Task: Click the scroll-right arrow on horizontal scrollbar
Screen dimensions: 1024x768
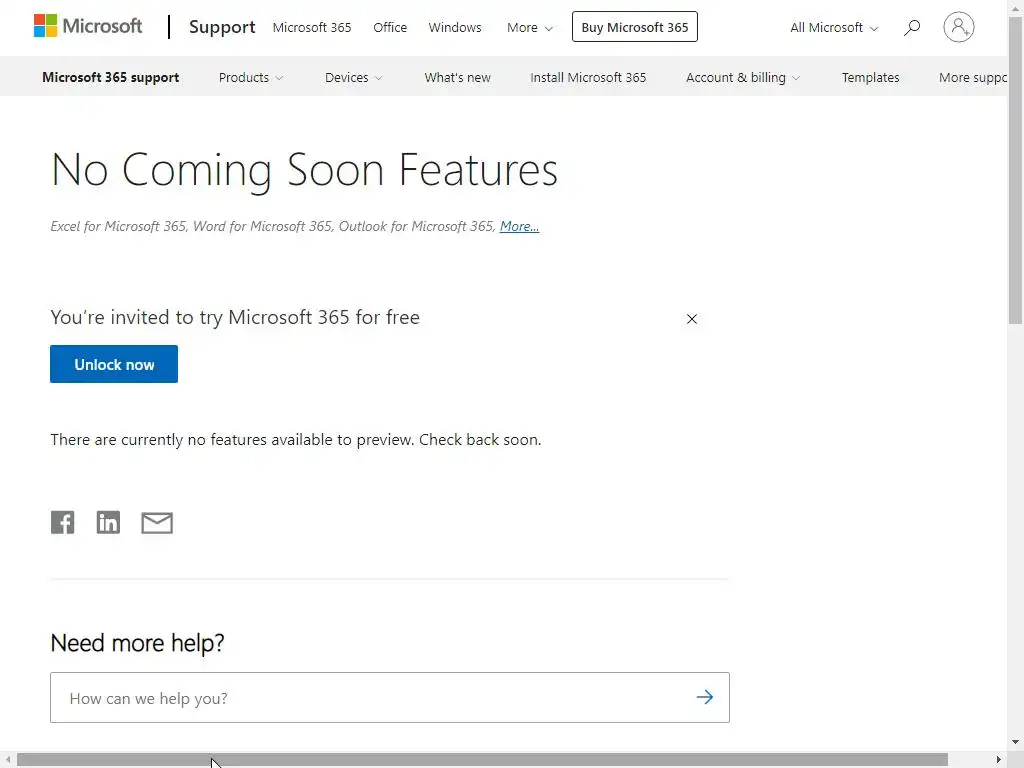Action: point(999,760)
